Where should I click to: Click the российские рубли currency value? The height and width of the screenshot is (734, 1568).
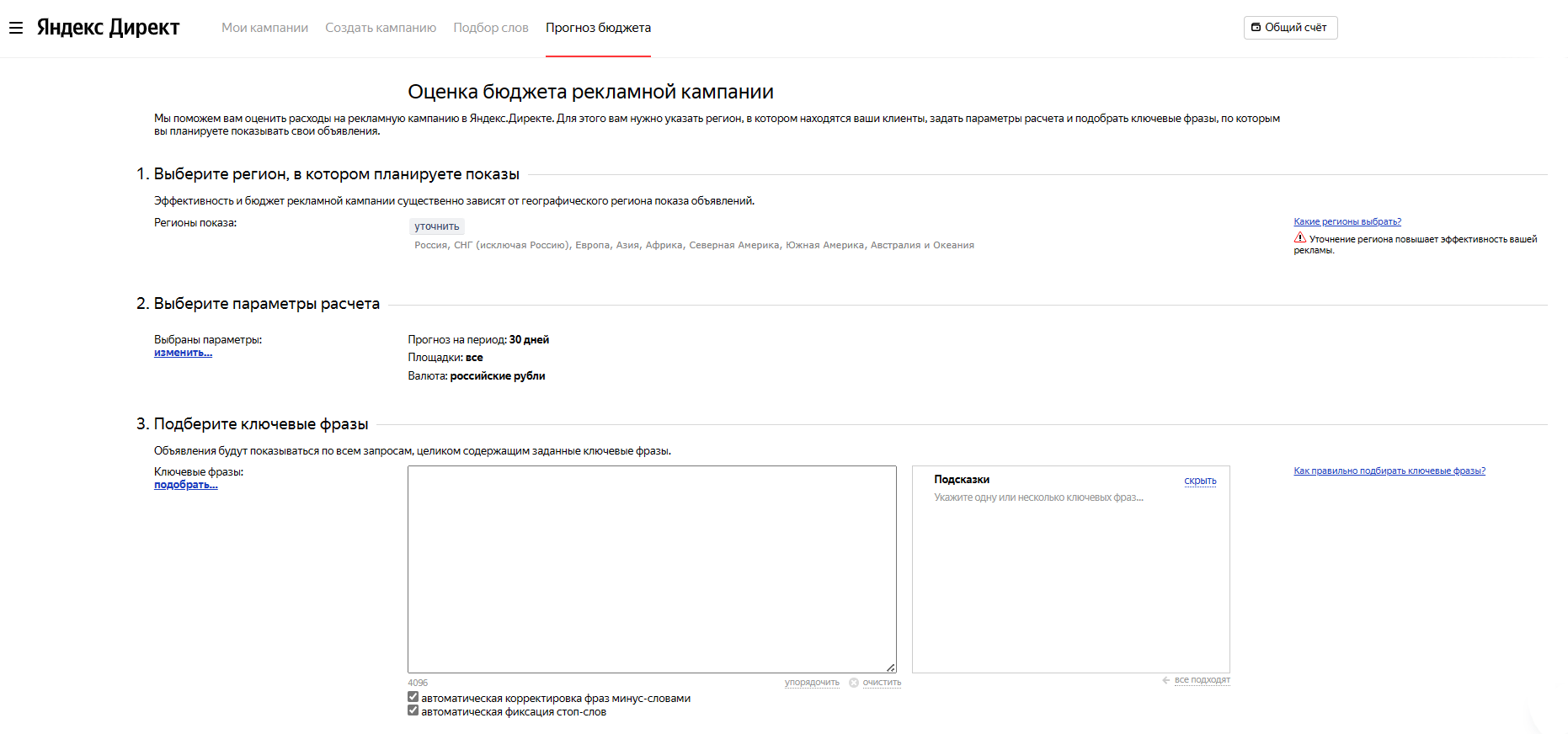[x=498, y=376]
